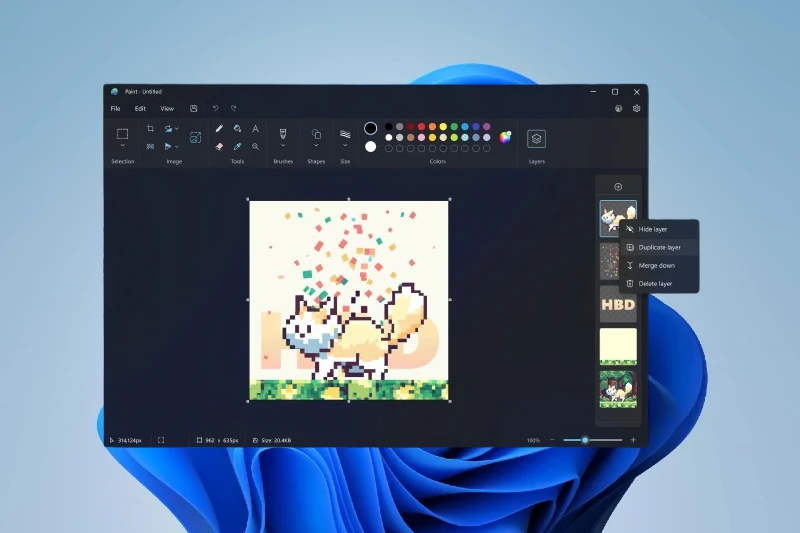The height and width of the screenshot is (533, 800).
Task: Select the fox layer thumbnail at top
Action: click(618, 218)
